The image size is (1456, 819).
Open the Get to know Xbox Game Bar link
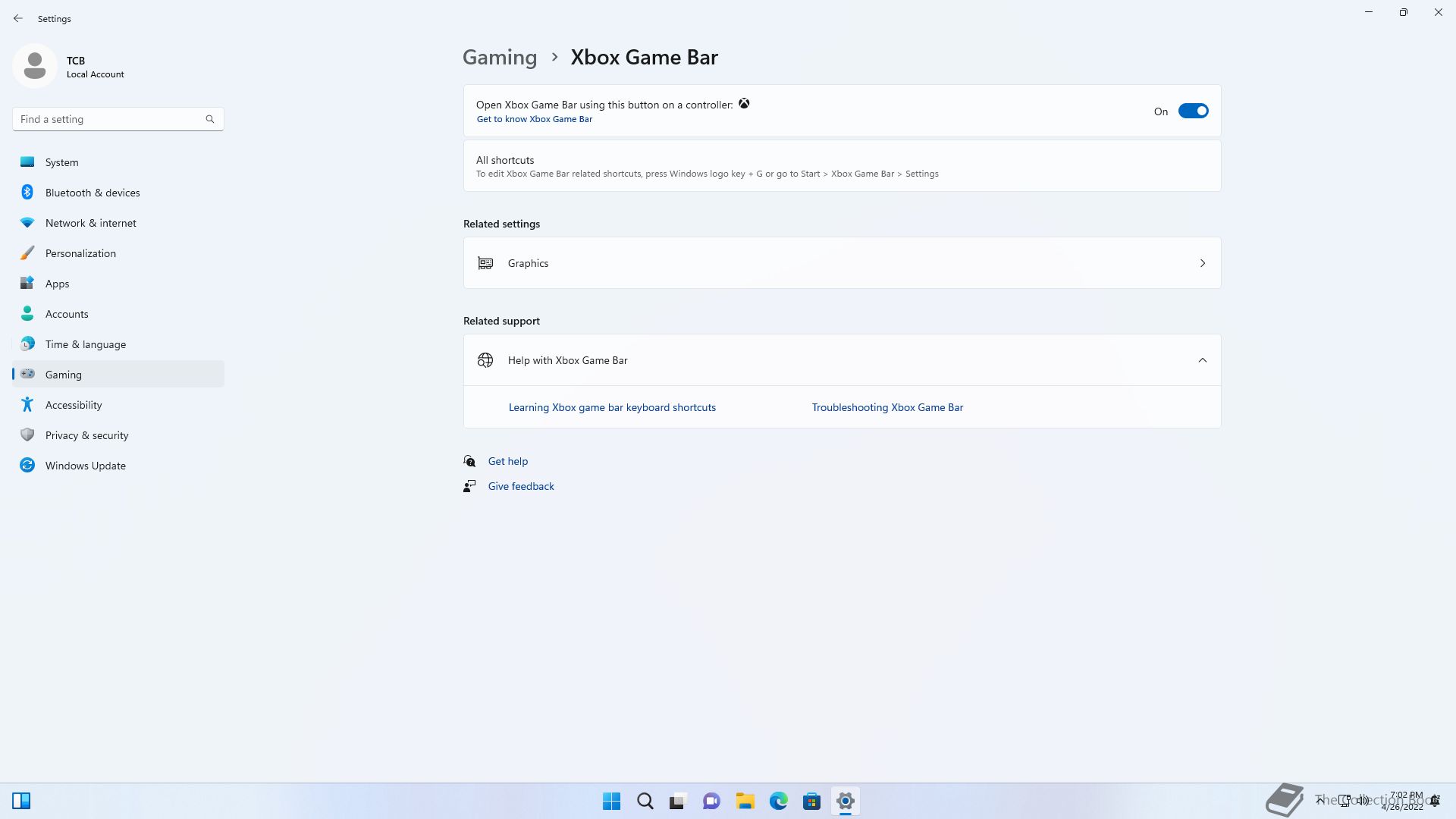pos(534,119)
